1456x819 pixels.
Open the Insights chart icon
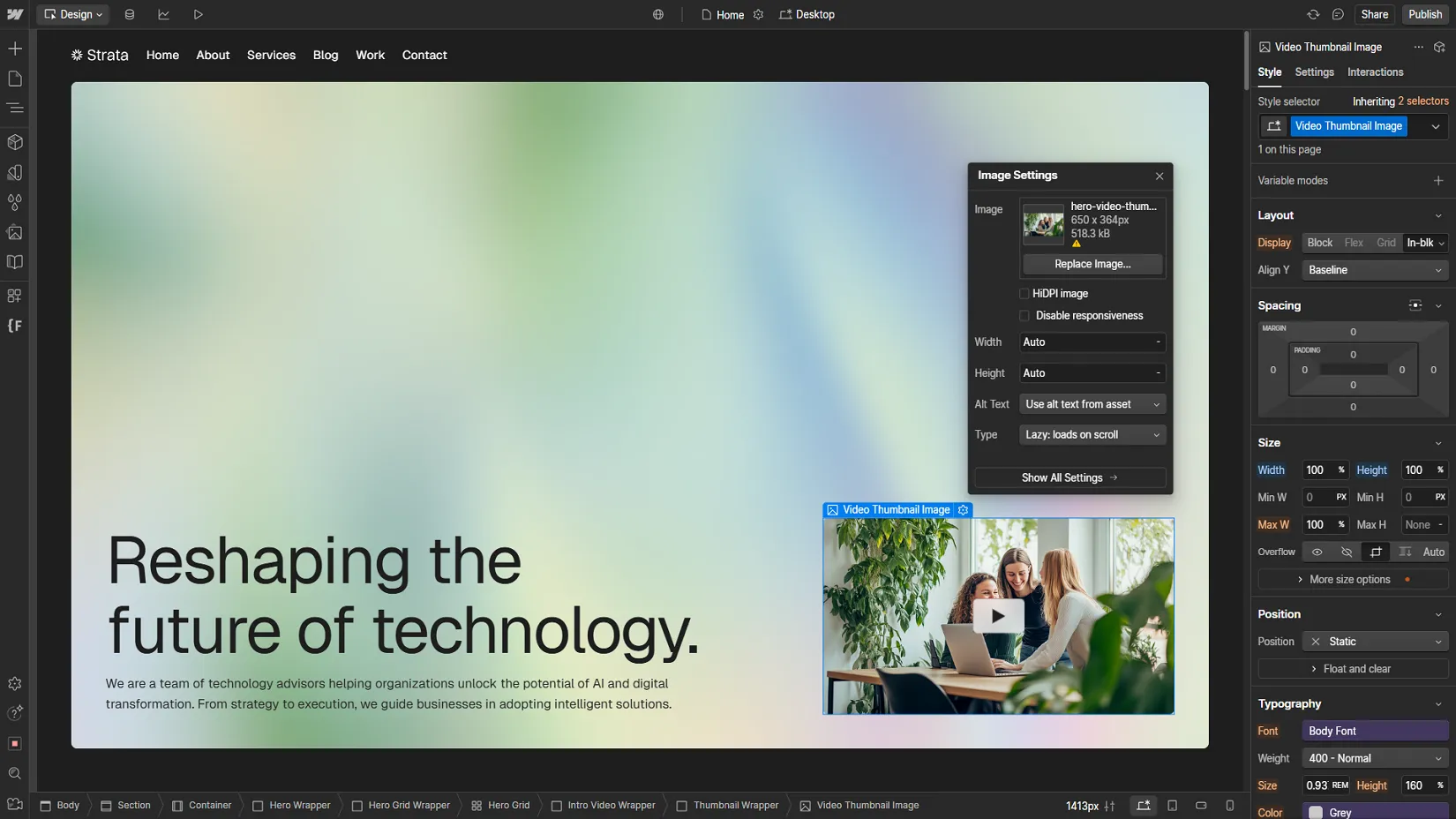[163, 14]
